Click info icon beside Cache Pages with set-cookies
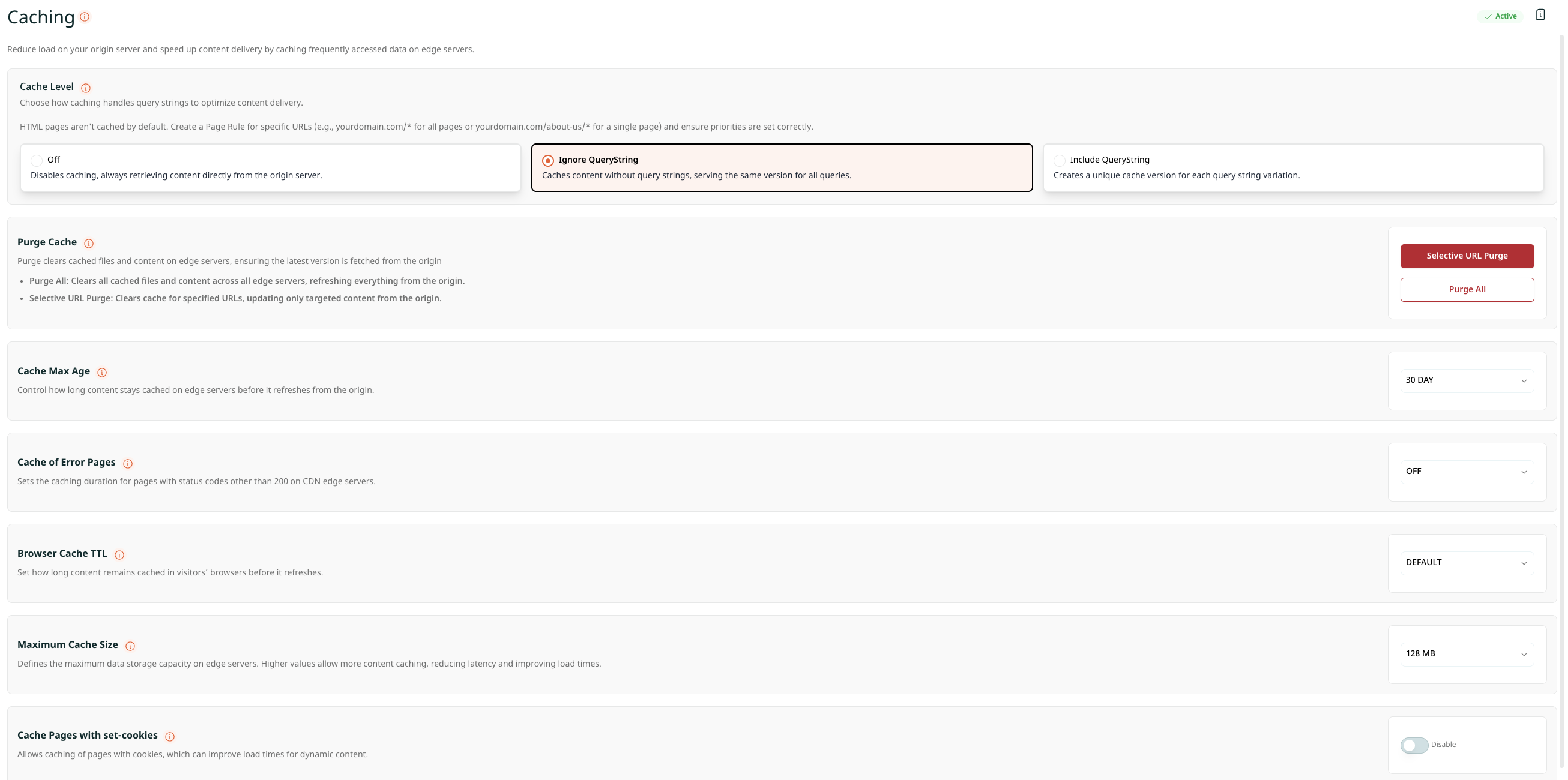 point(170,737)
